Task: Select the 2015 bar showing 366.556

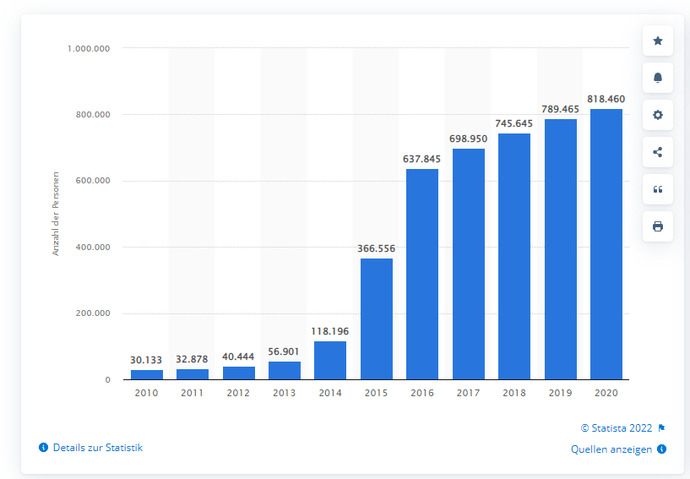Action: tap(376, 319)
